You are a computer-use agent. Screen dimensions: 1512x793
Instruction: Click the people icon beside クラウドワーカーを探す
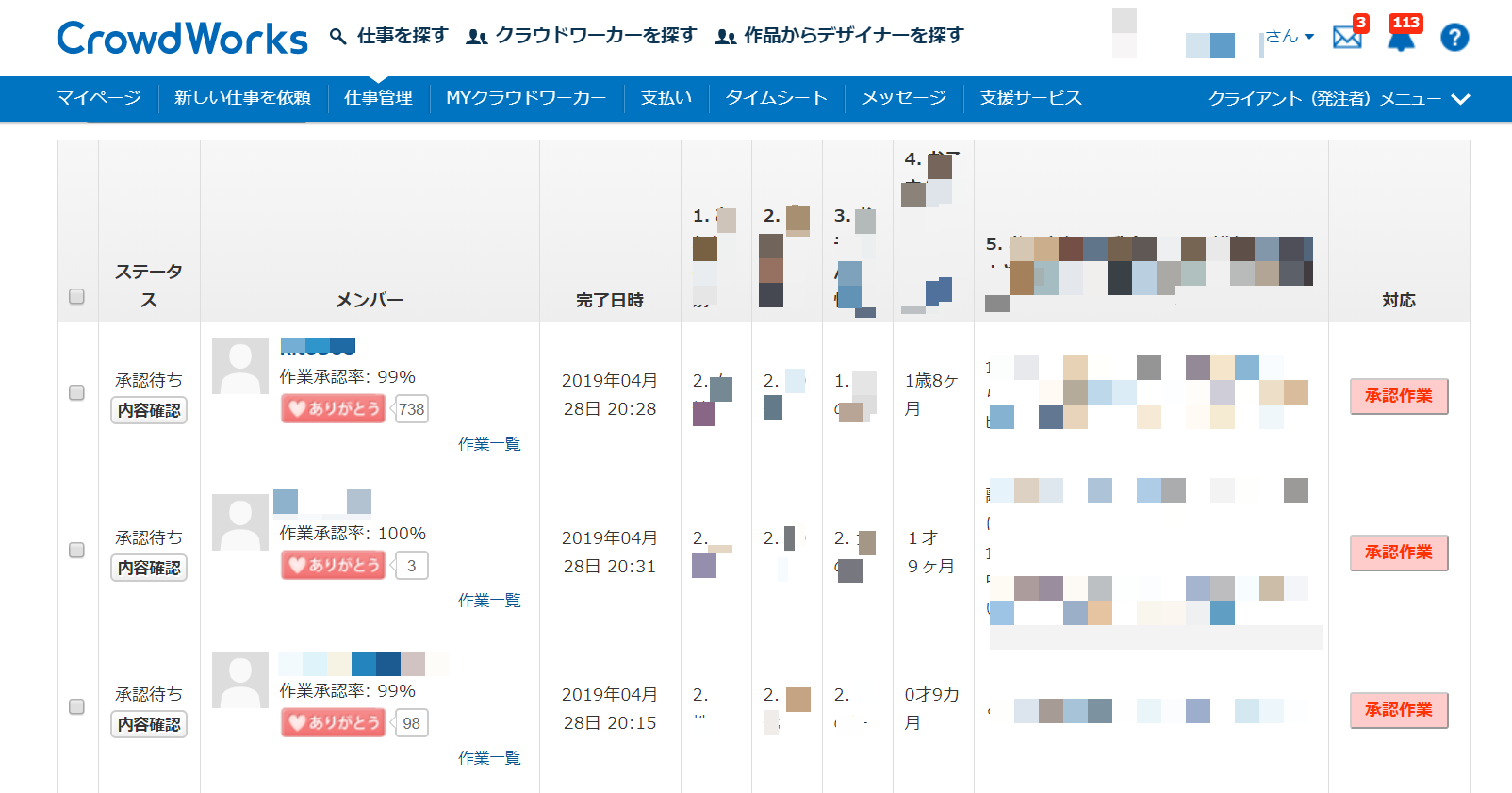click(477, 37)
